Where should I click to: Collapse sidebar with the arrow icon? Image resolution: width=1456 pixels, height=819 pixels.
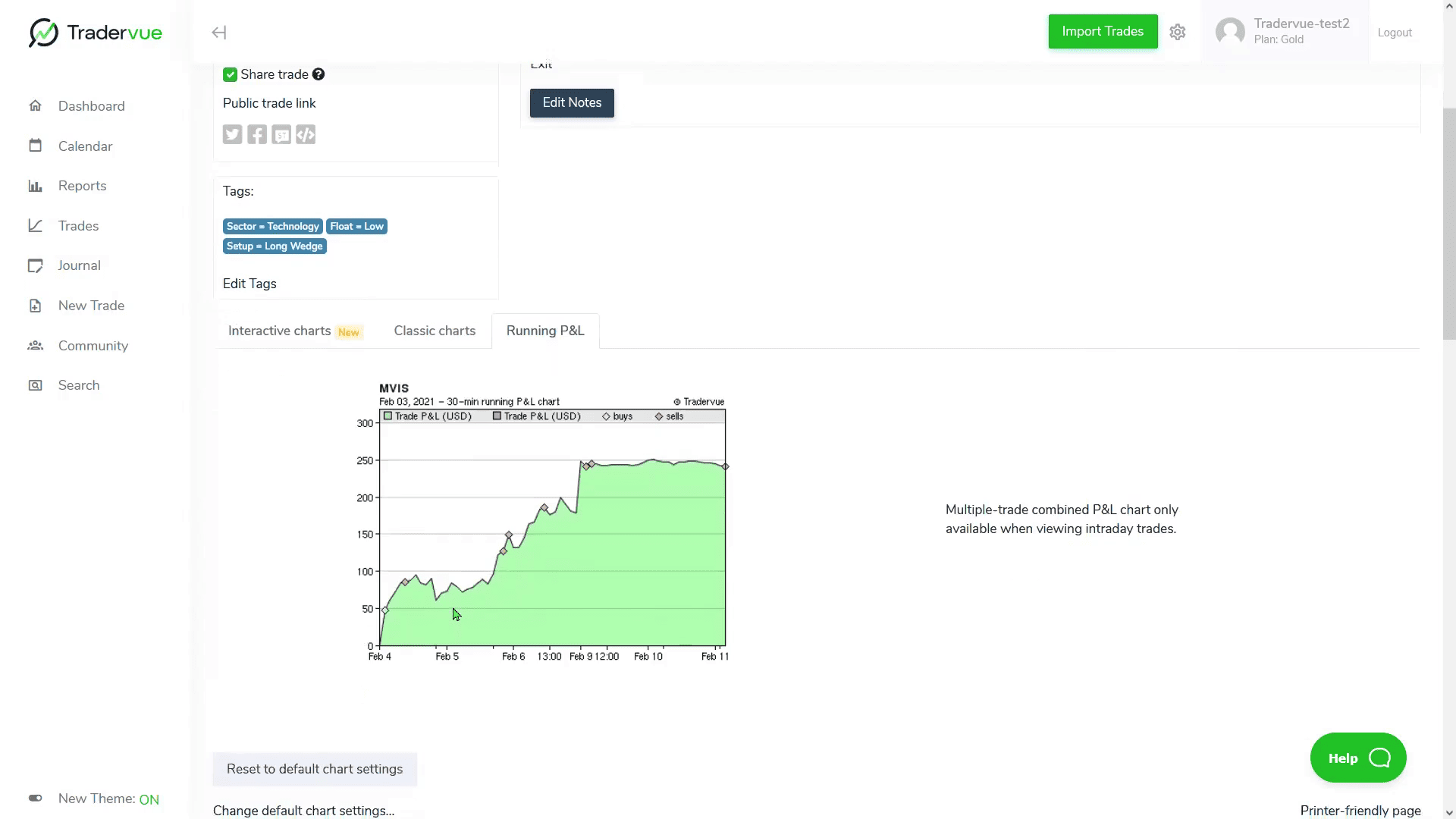tap(219, 33)
